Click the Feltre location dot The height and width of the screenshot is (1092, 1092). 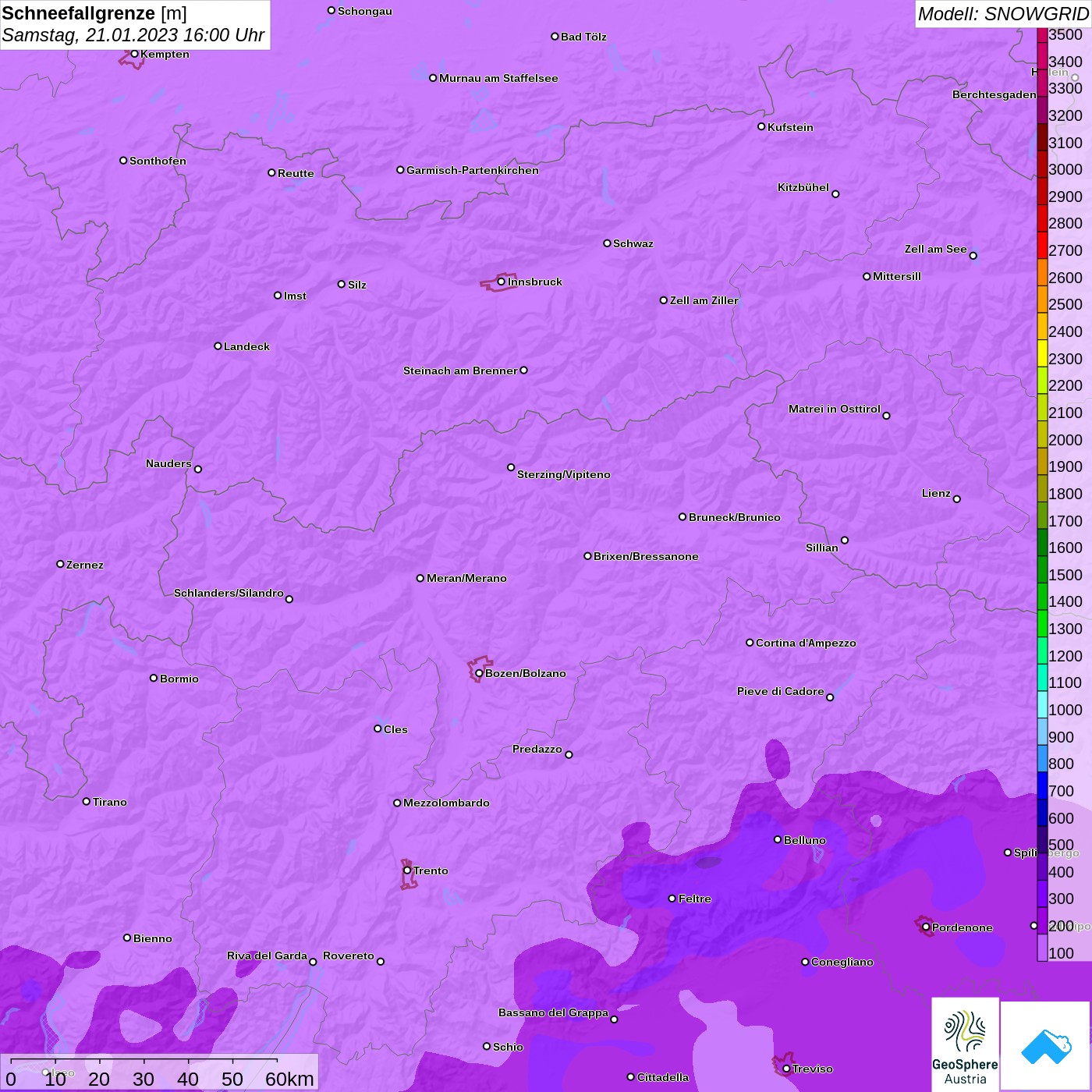click(672, 899)
